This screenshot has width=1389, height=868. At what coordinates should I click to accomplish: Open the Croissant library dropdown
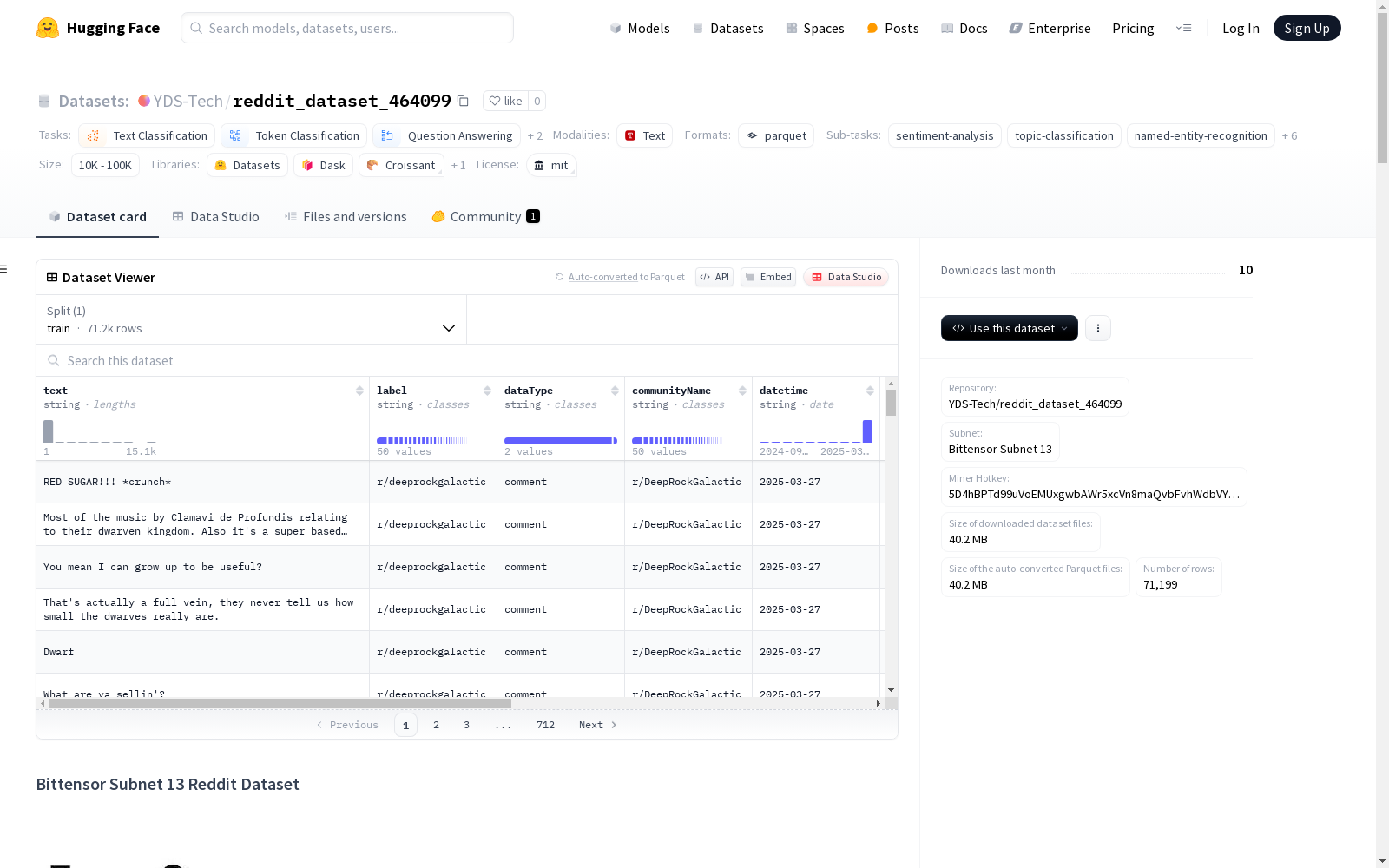401,165
